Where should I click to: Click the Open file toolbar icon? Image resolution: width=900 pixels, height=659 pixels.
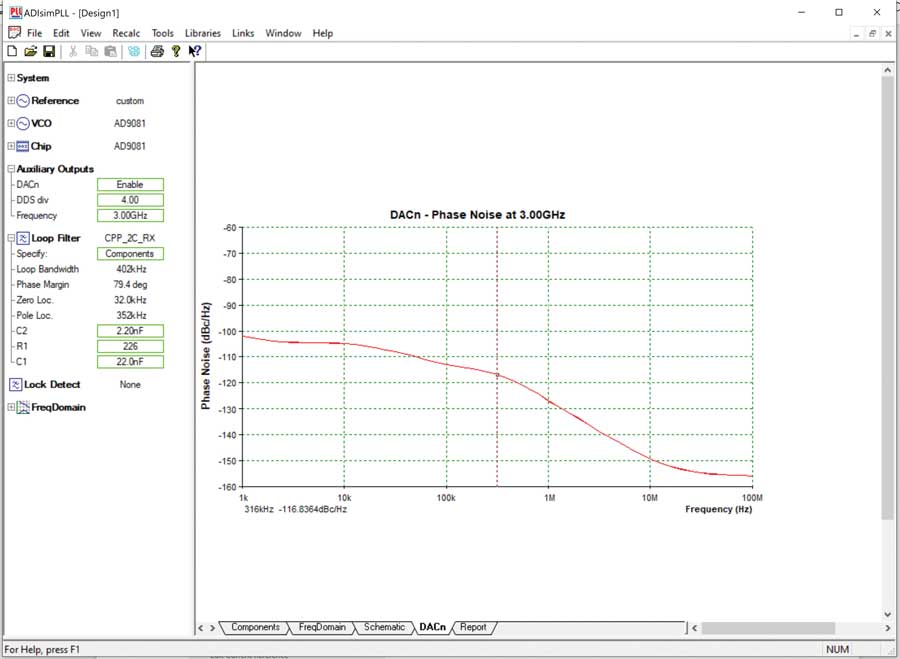click(x=30, y=51)
